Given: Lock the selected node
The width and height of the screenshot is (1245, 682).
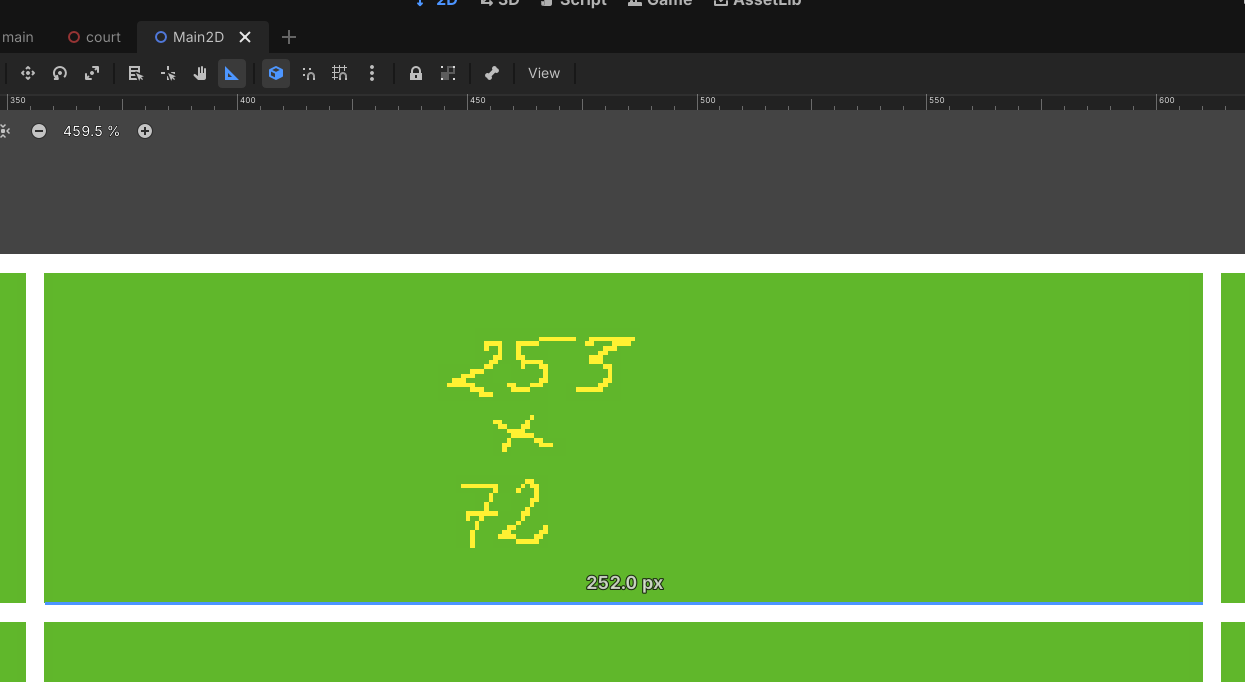Looking at the screenshot, I should 416,73.
